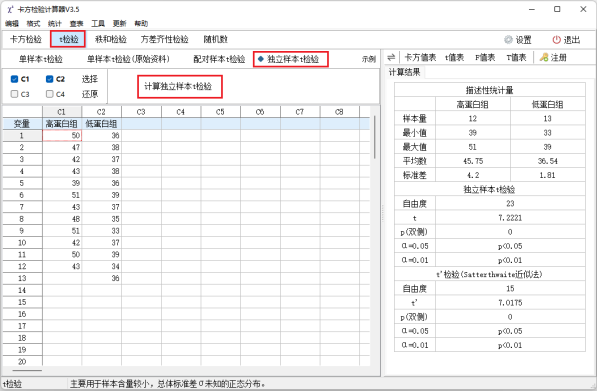Go to the 随机数 tab
This screenshot has width=598, height=392.
coord(215,39)
